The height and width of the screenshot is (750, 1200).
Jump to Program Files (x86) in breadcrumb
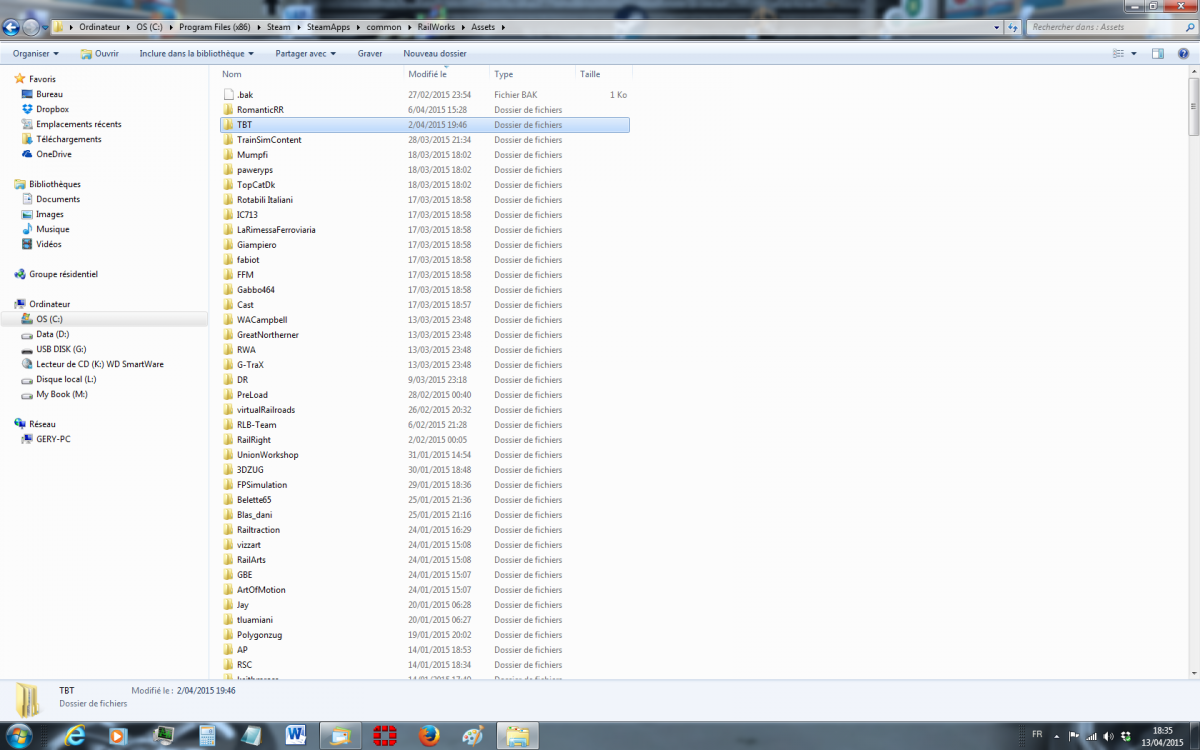tap(217, 27)
